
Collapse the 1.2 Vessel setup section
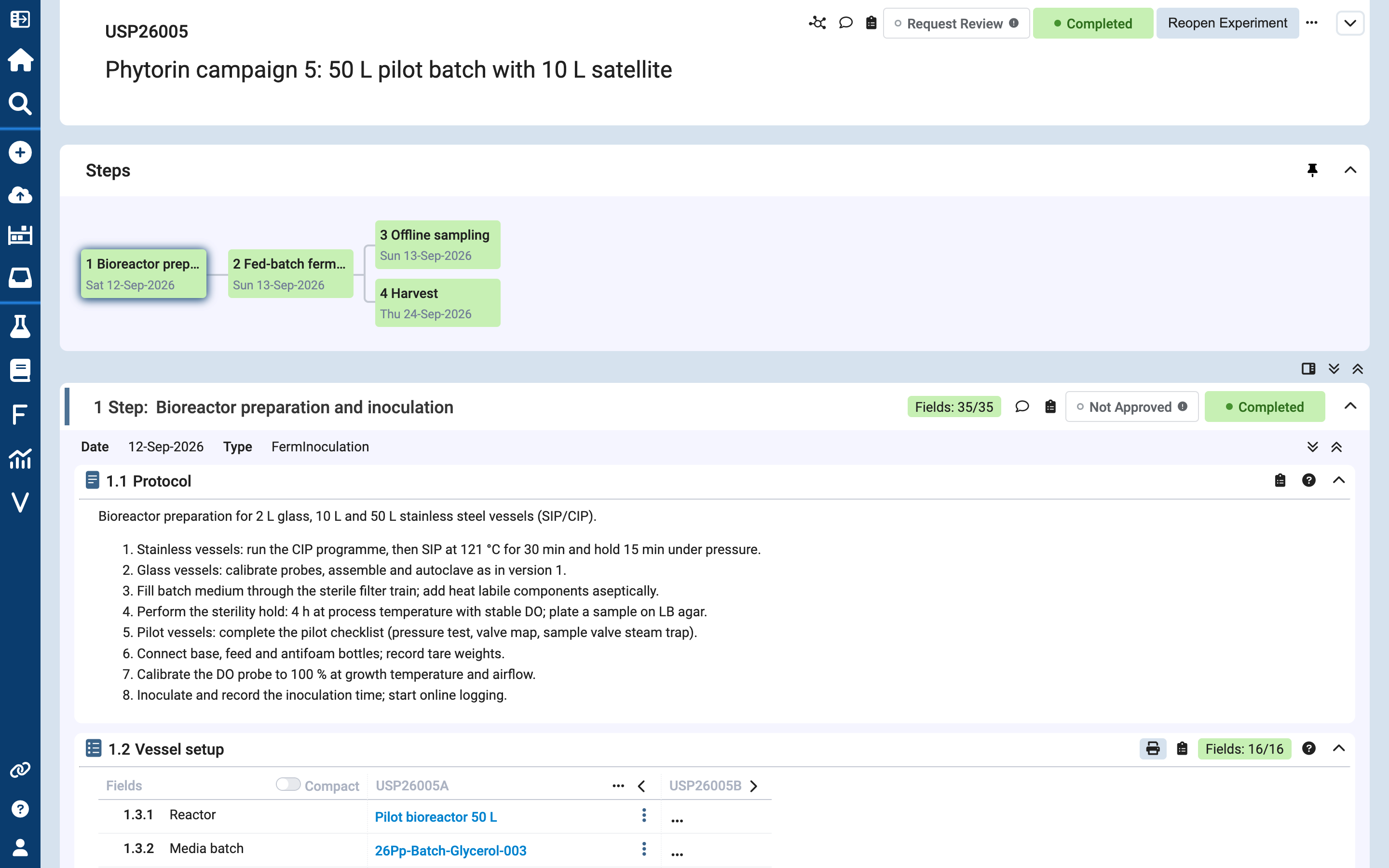point(1338,748)
